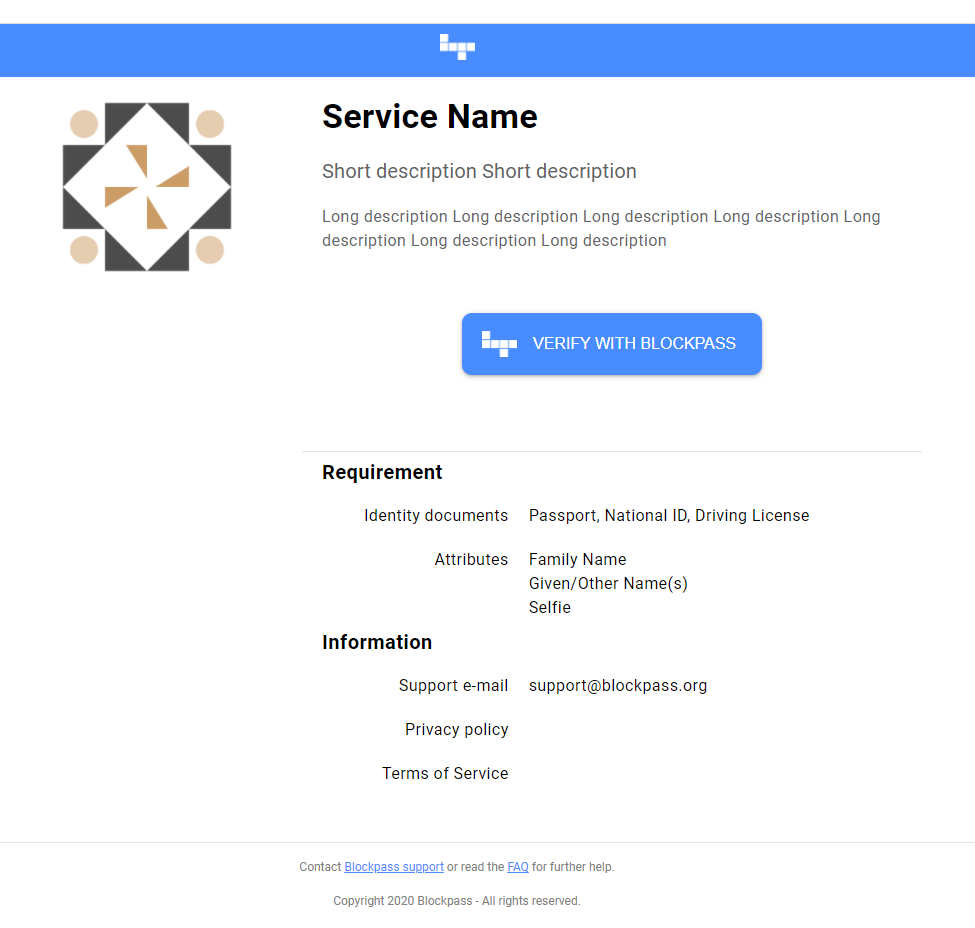Viewport: 975px width, 928px height.
Task: Click the Family Name attribute
Action: tap(577, 559)
